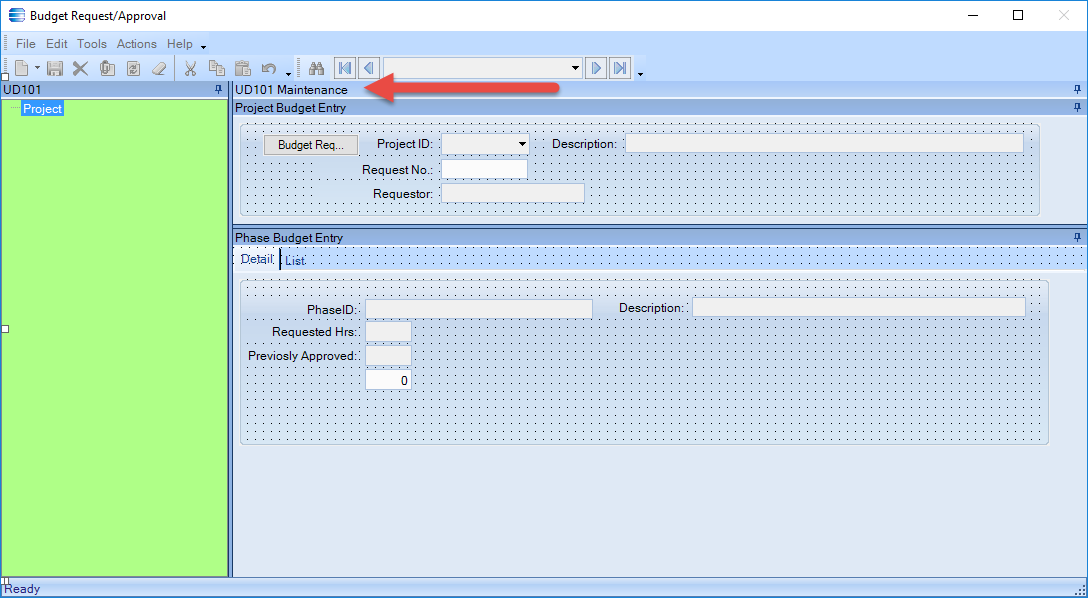The image size is (1088, 598).
Task: Open menu bar overflow options arrow
Action: point(203,47)
